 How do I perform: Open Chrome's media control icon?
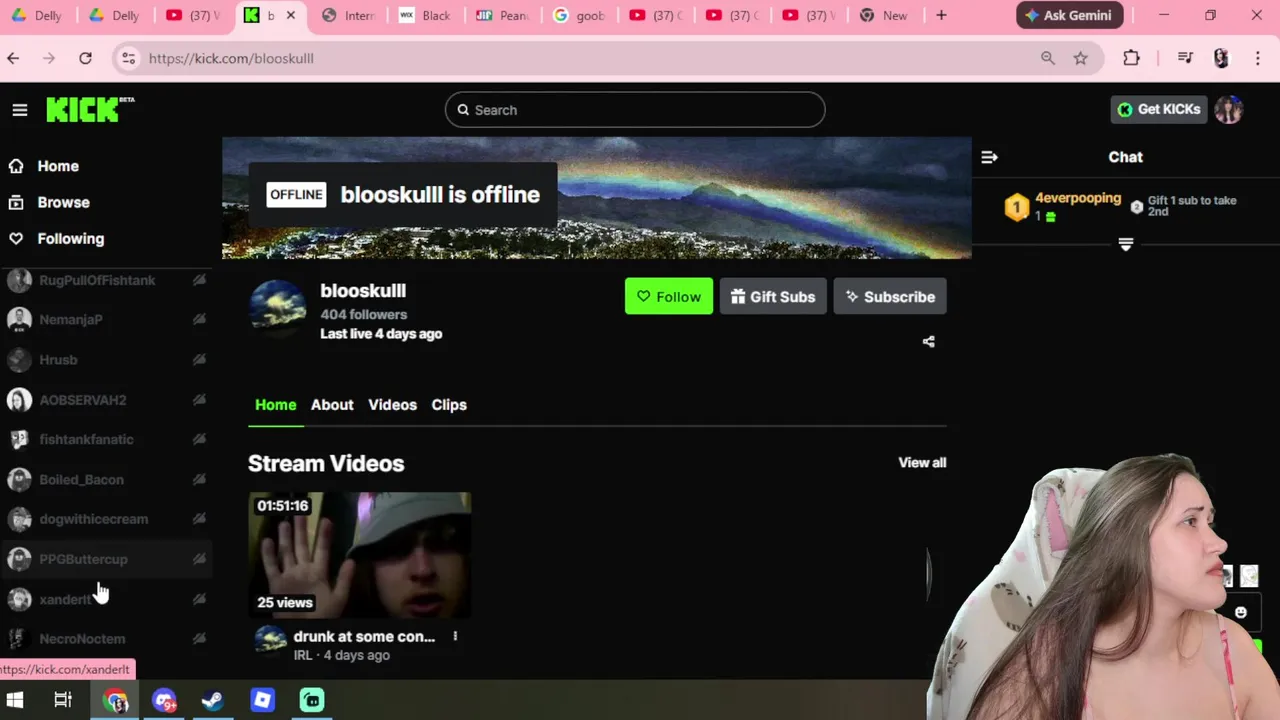click(x=1185, y=58)
